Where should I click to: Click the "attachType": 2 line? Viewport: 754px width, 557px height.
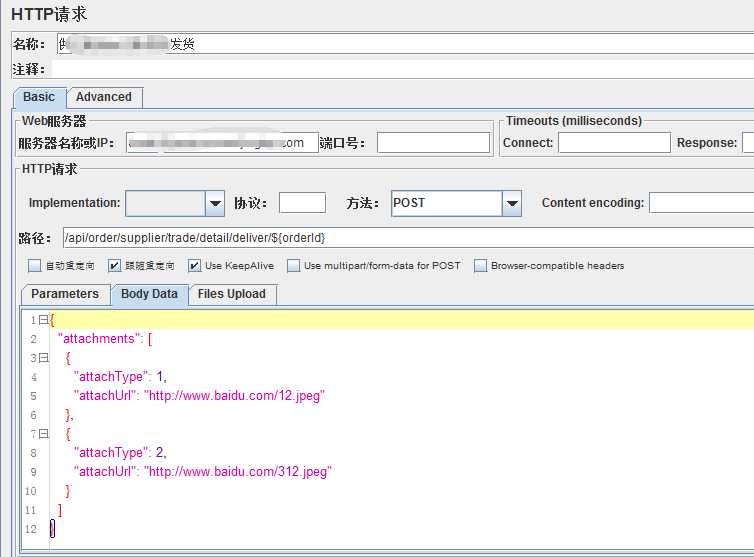tap(120, 453)
